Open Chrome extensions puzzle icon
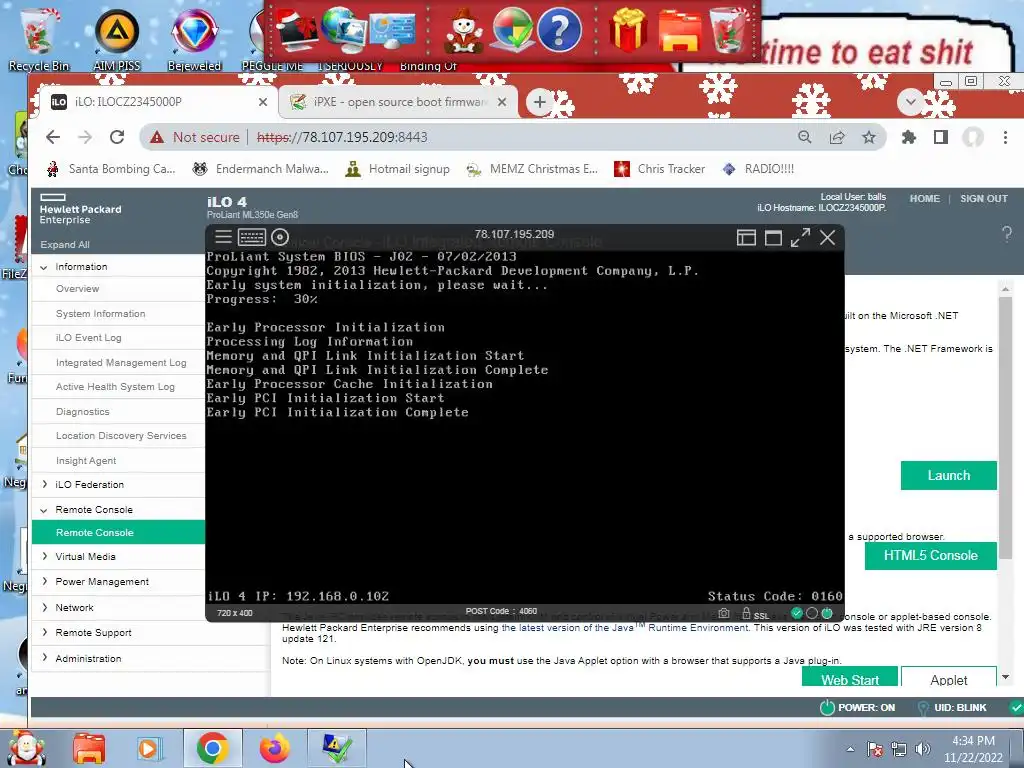The image size is (1024, 768). tap(908, 137)
